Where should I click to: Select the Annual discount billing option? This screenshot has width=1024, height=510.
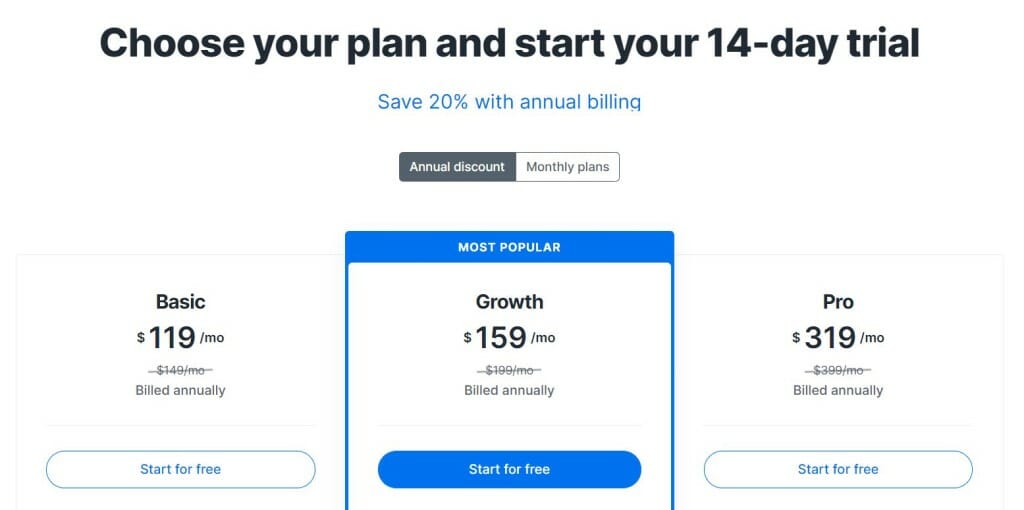coord(457,167)
